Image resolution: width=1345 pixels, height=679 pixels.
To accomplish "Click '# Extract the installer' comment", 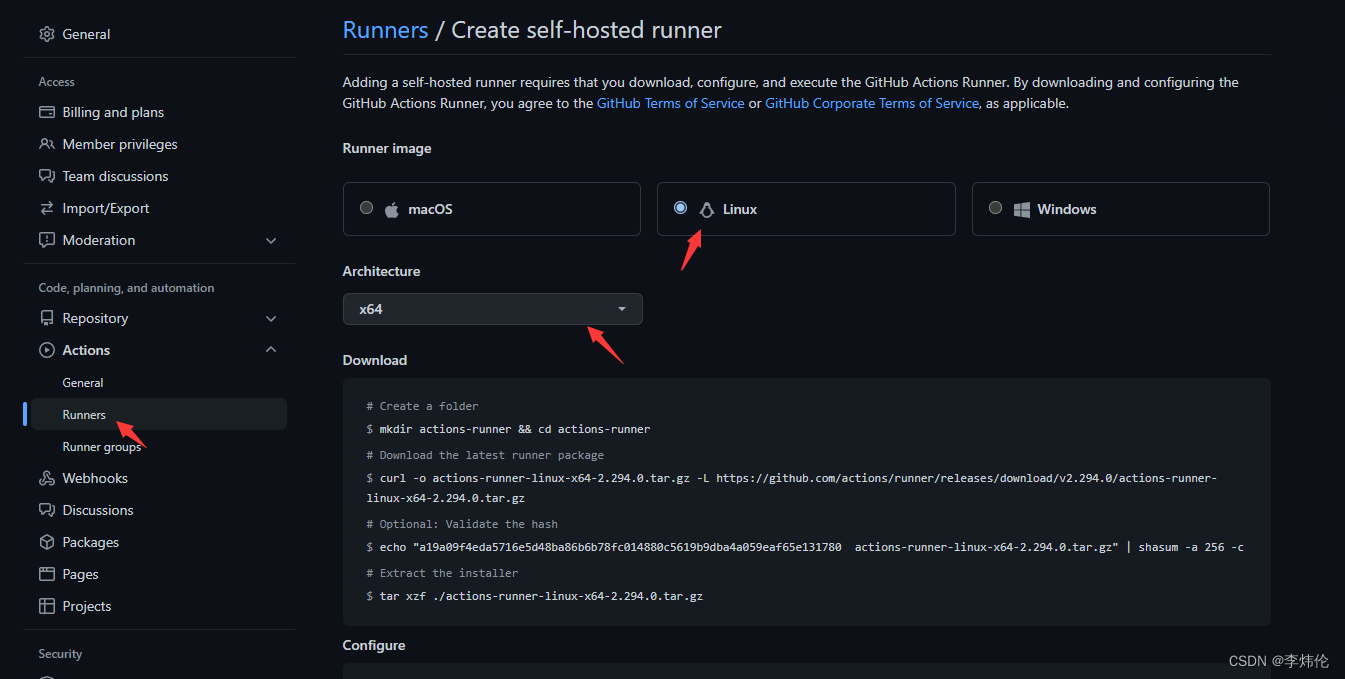I will (442, 573).
